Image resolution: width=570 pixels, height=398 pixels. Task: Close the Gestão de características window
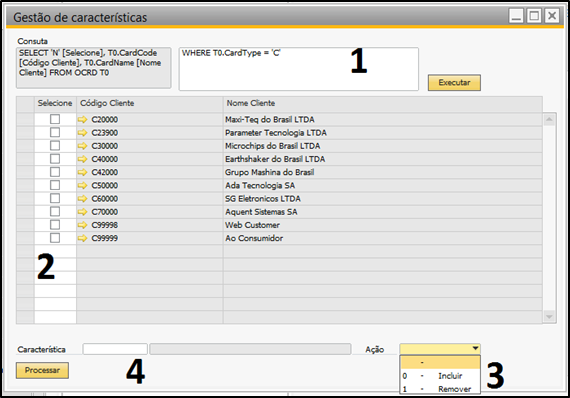(552, 16)
